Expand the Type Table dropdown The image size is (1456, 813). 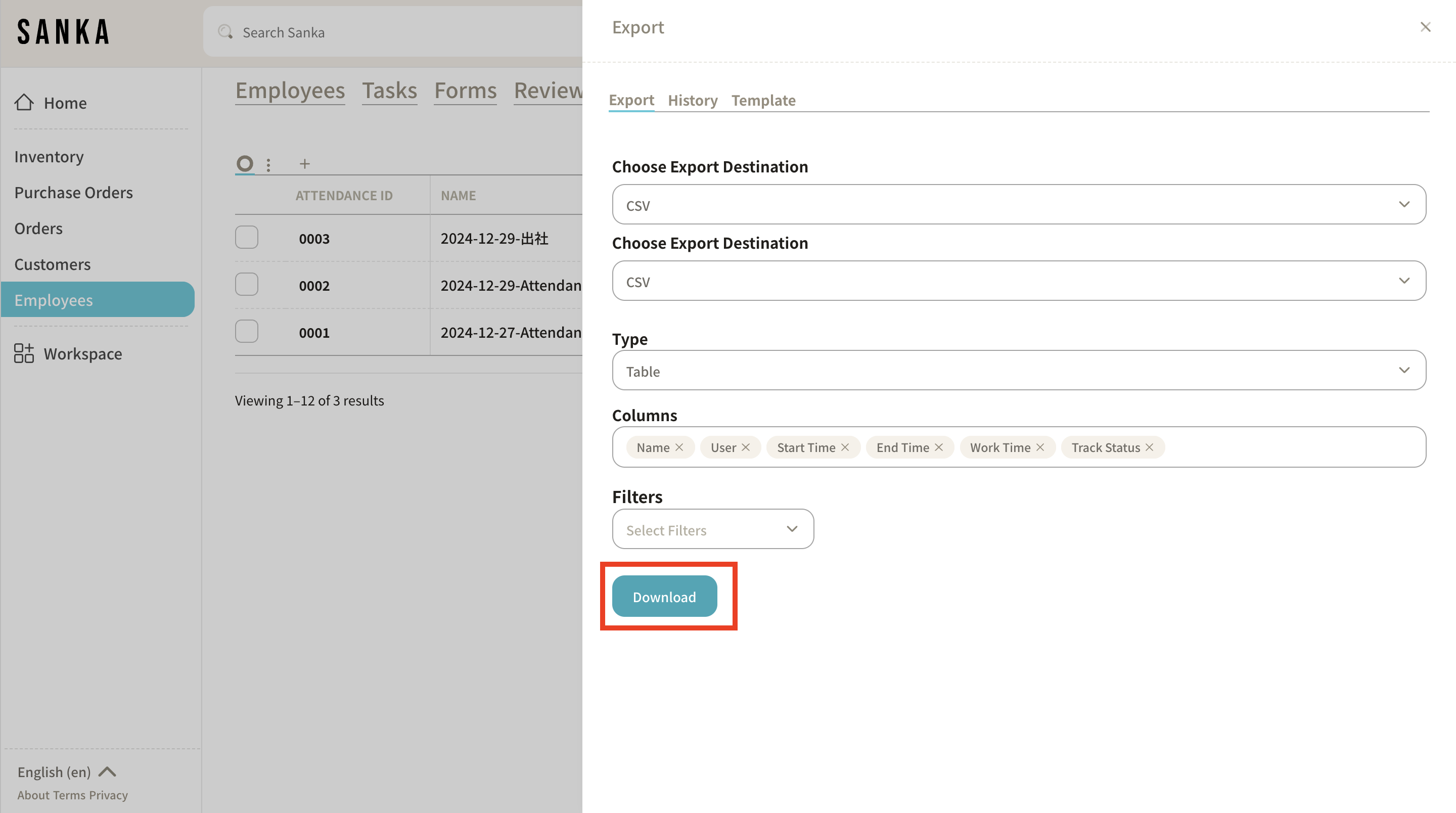pyautogui.click(x=1019, y=370)
